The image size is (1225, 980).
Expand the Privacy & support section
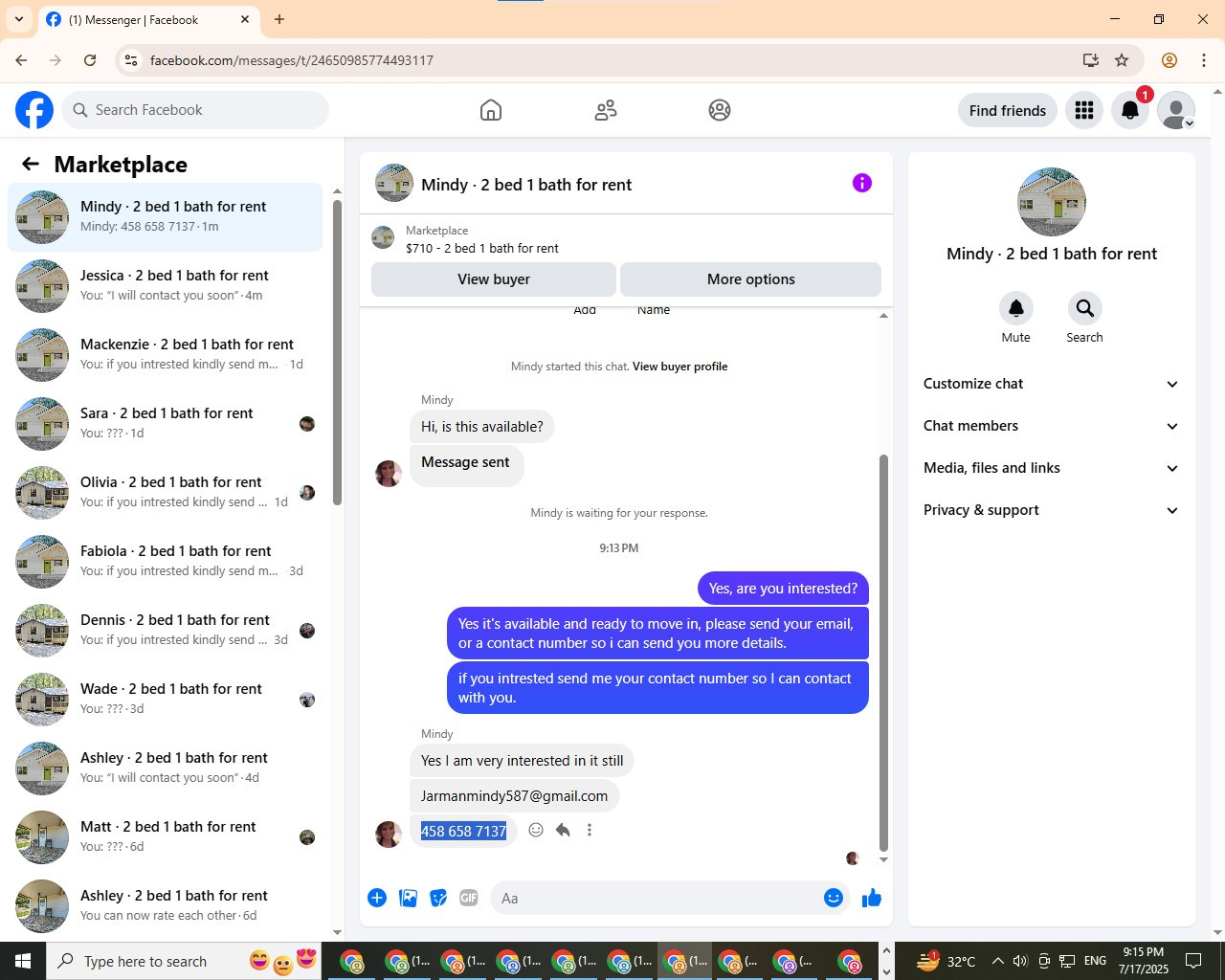point(1051,510)
